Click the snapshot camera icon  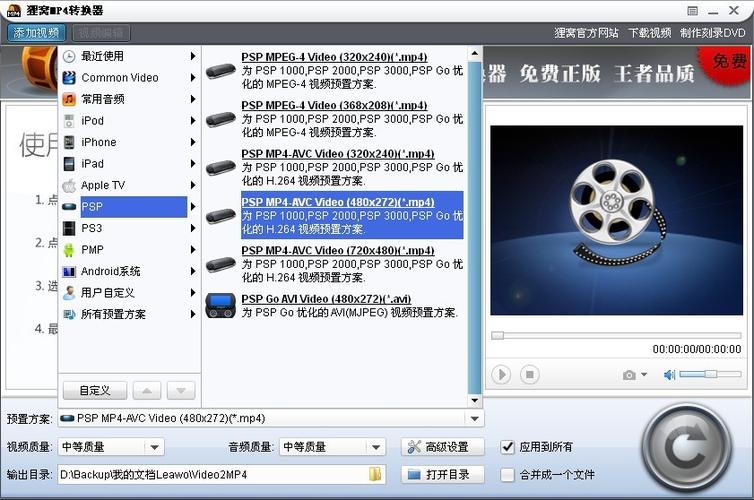[629, 375]
